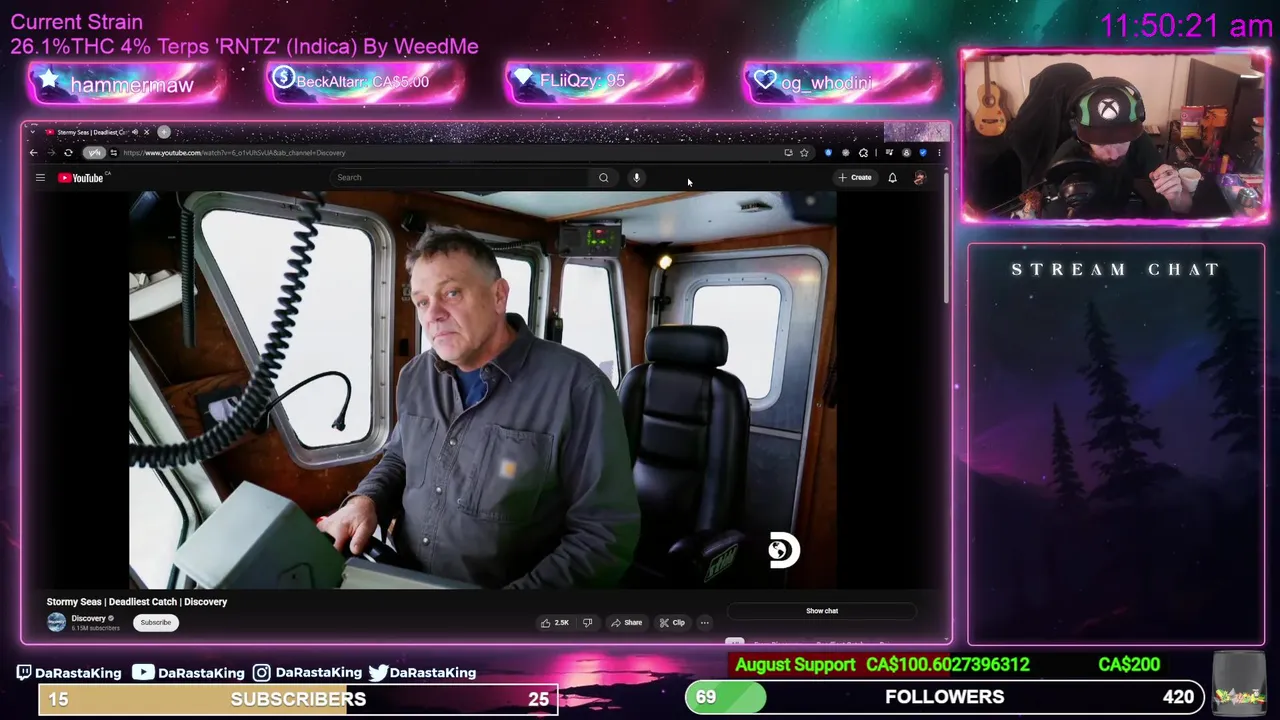1280x720 pixels.
Task: Like the video with thumbs-up 2.5K
Action: [555, 623]
